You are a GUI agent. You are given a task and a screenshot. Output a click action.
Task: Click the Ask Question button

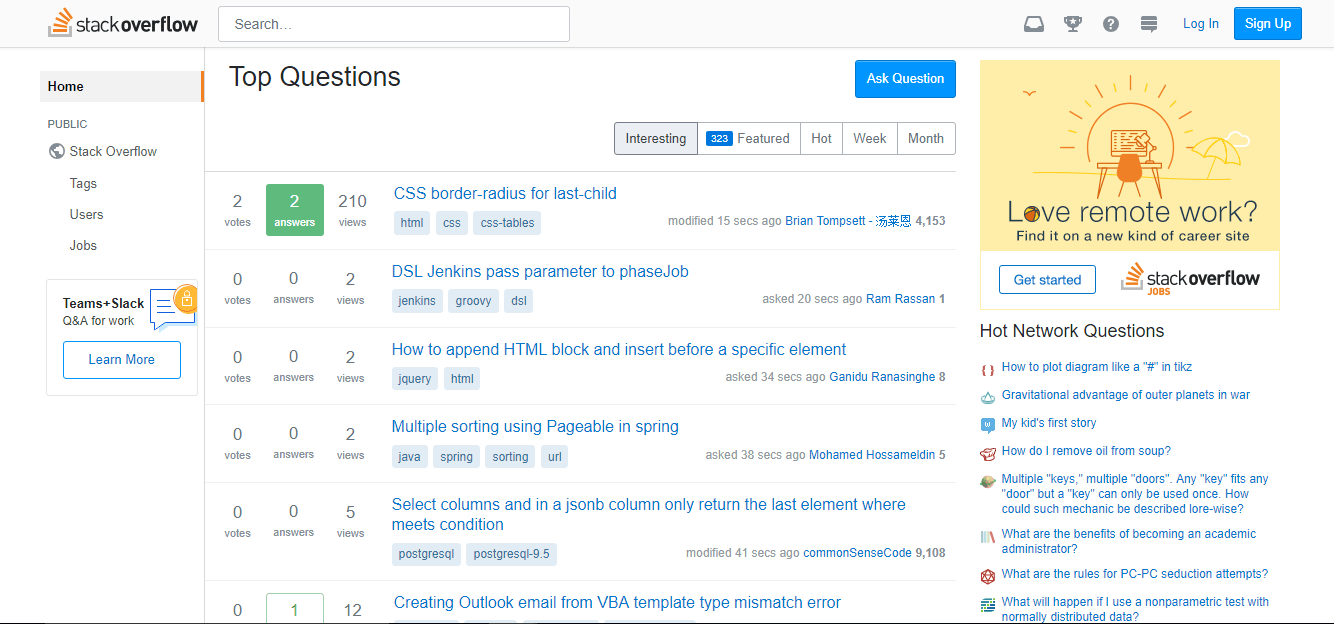(x=905, y=78)
